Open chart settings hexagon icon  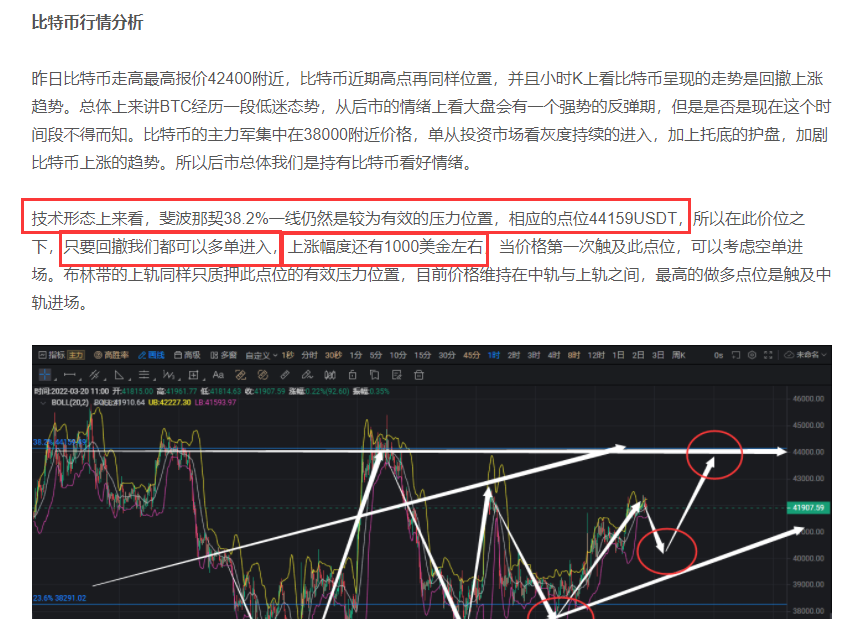tap(752, 355)
